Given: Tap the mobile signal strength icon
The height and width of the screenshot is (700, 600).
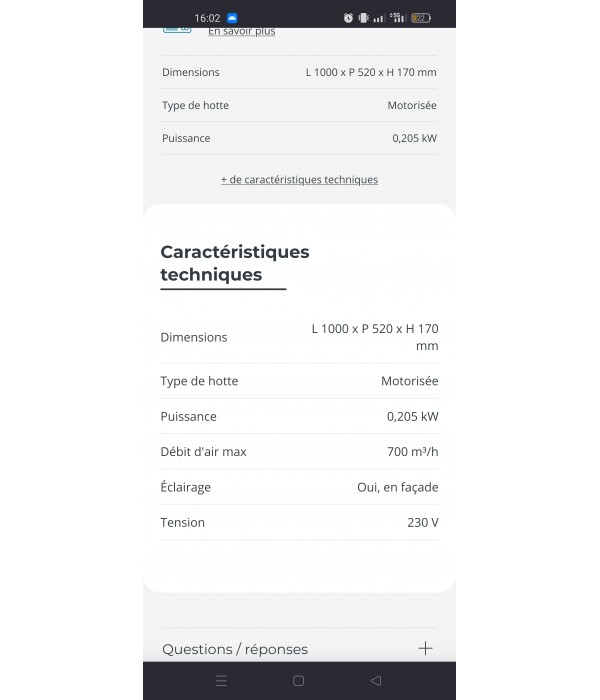Looking at the screenshot, I should (379, 18).
